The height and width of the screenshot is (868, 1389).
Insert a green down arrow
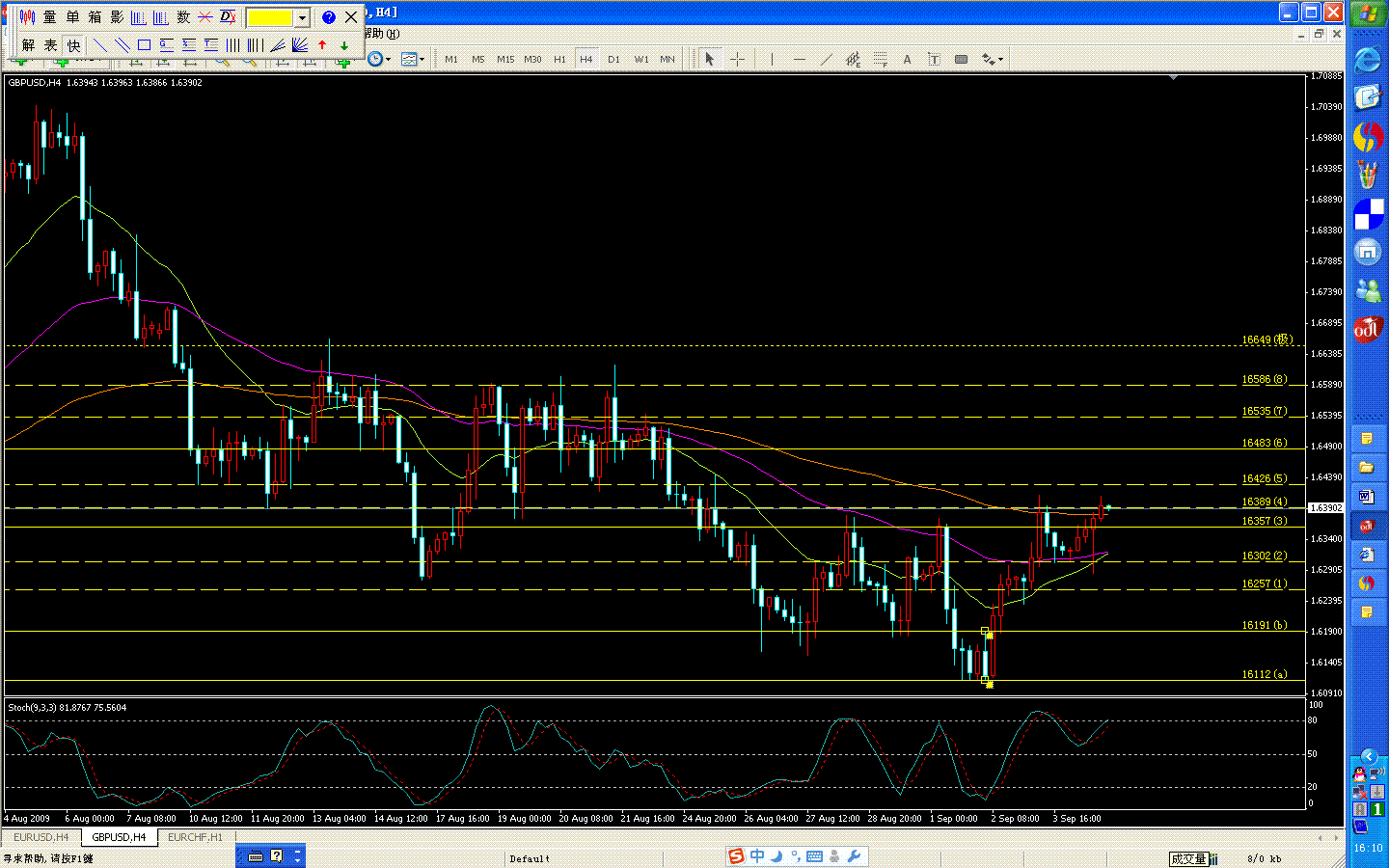(x=344, y=45)
